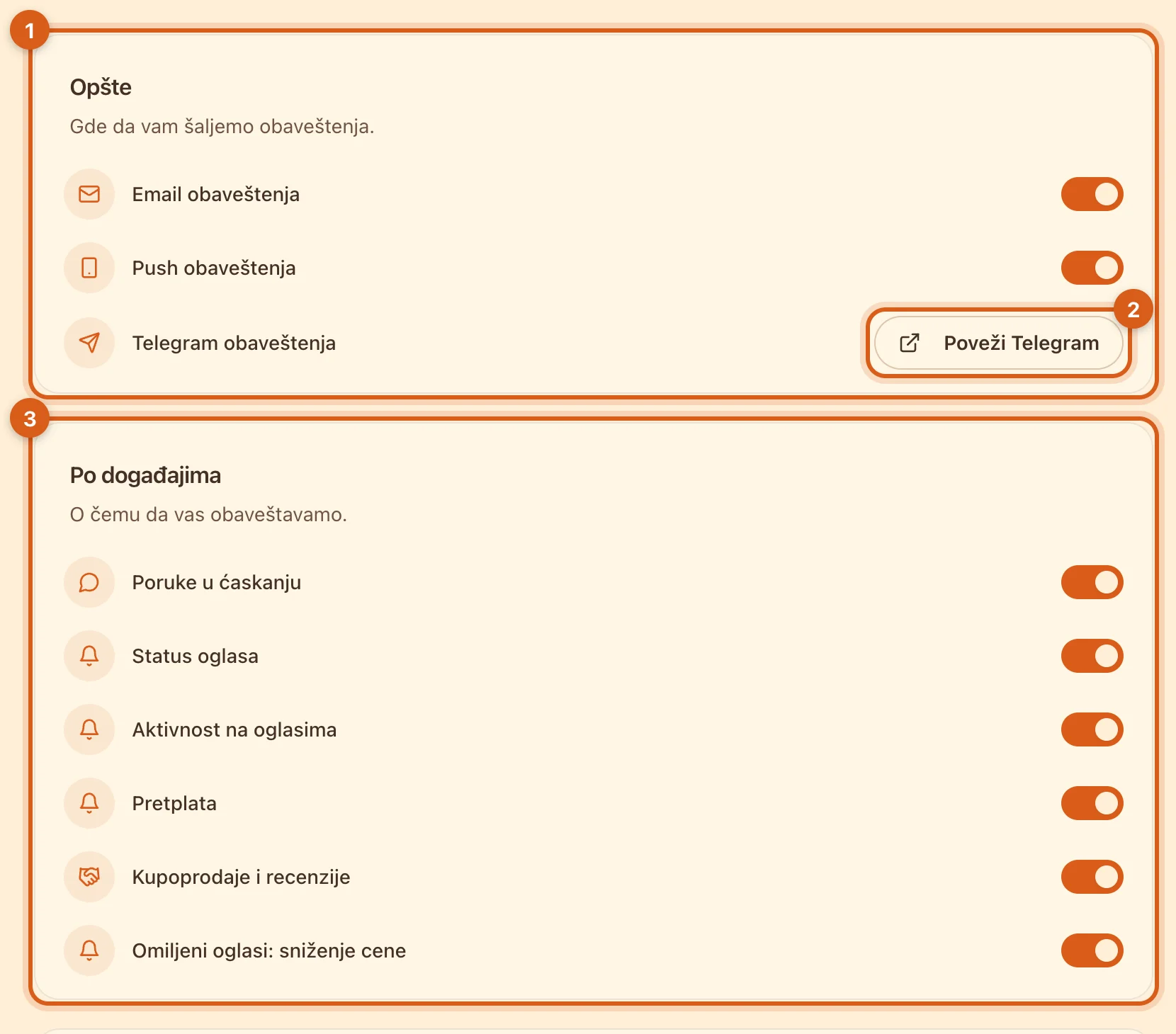Click the bell icon next to Aktivnost na oglasima
Screen dimensions: 1176x1034
click(89, 729)
